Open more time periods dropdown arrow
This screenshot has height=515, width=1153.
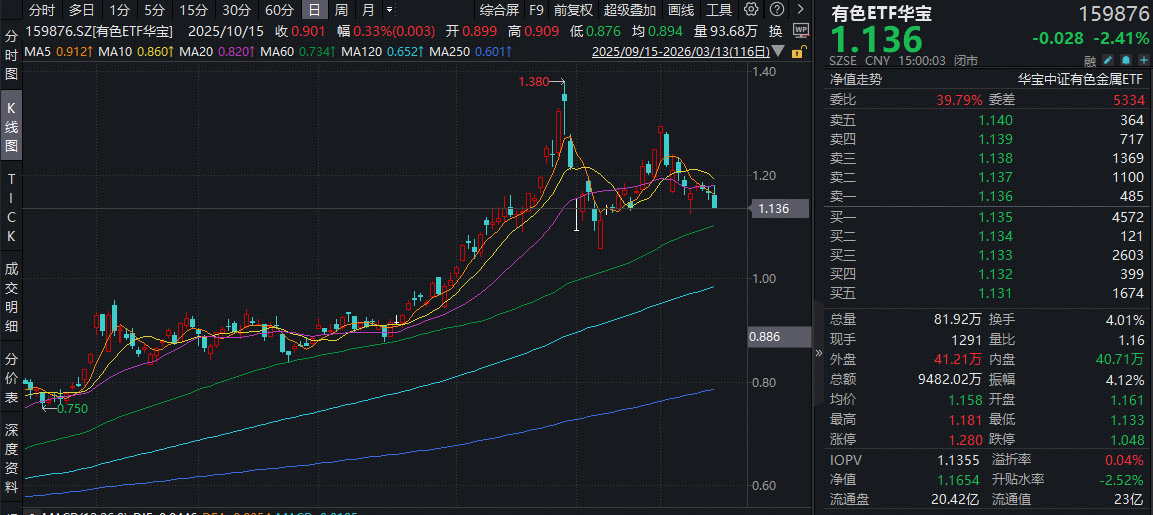click(x=388, y=10)
